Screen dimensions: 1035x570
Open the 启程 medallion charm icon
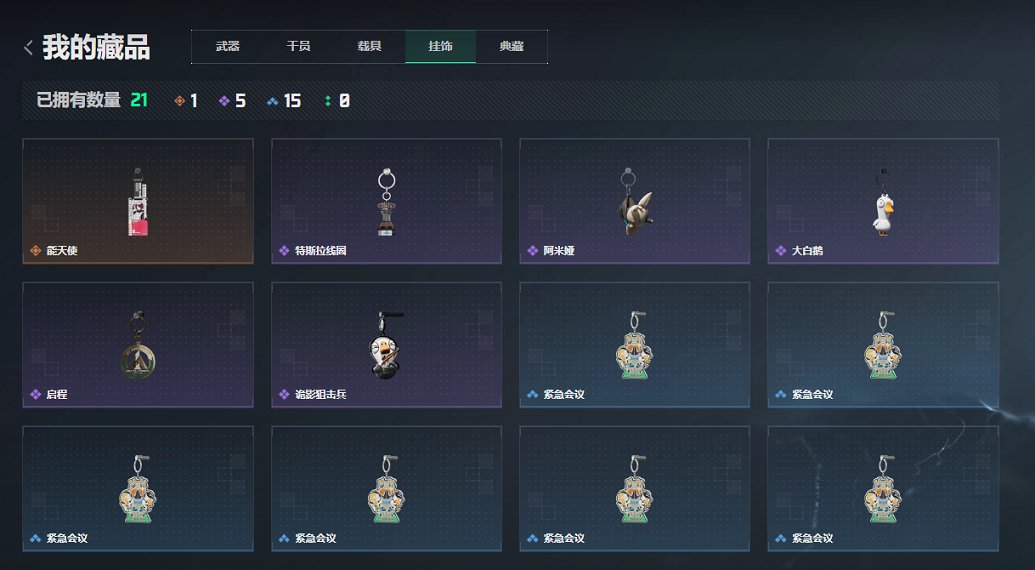138,346
